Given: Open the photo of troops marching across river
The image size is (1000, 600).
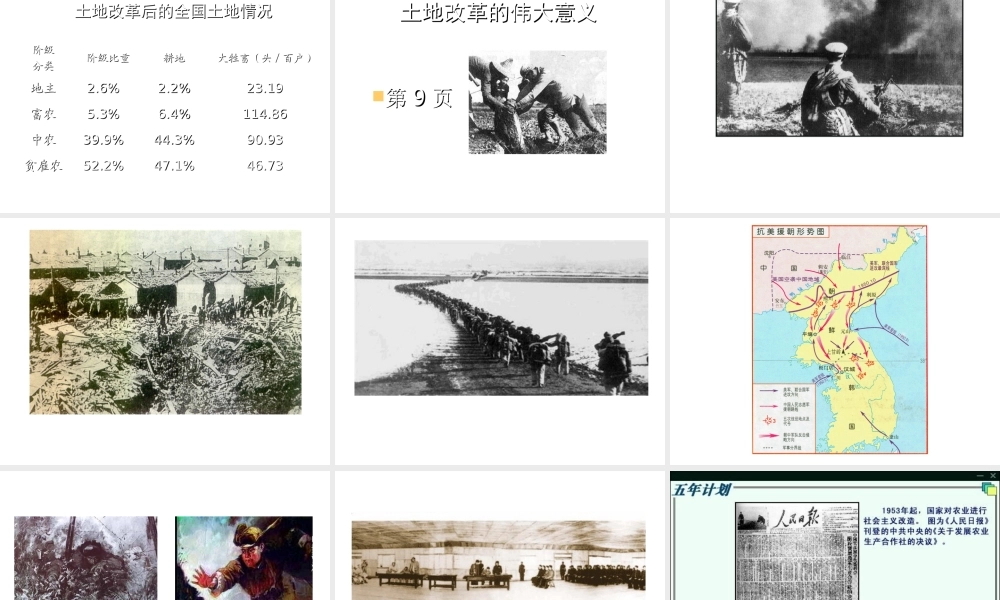Looking at the screenshot, I should 501,318.
